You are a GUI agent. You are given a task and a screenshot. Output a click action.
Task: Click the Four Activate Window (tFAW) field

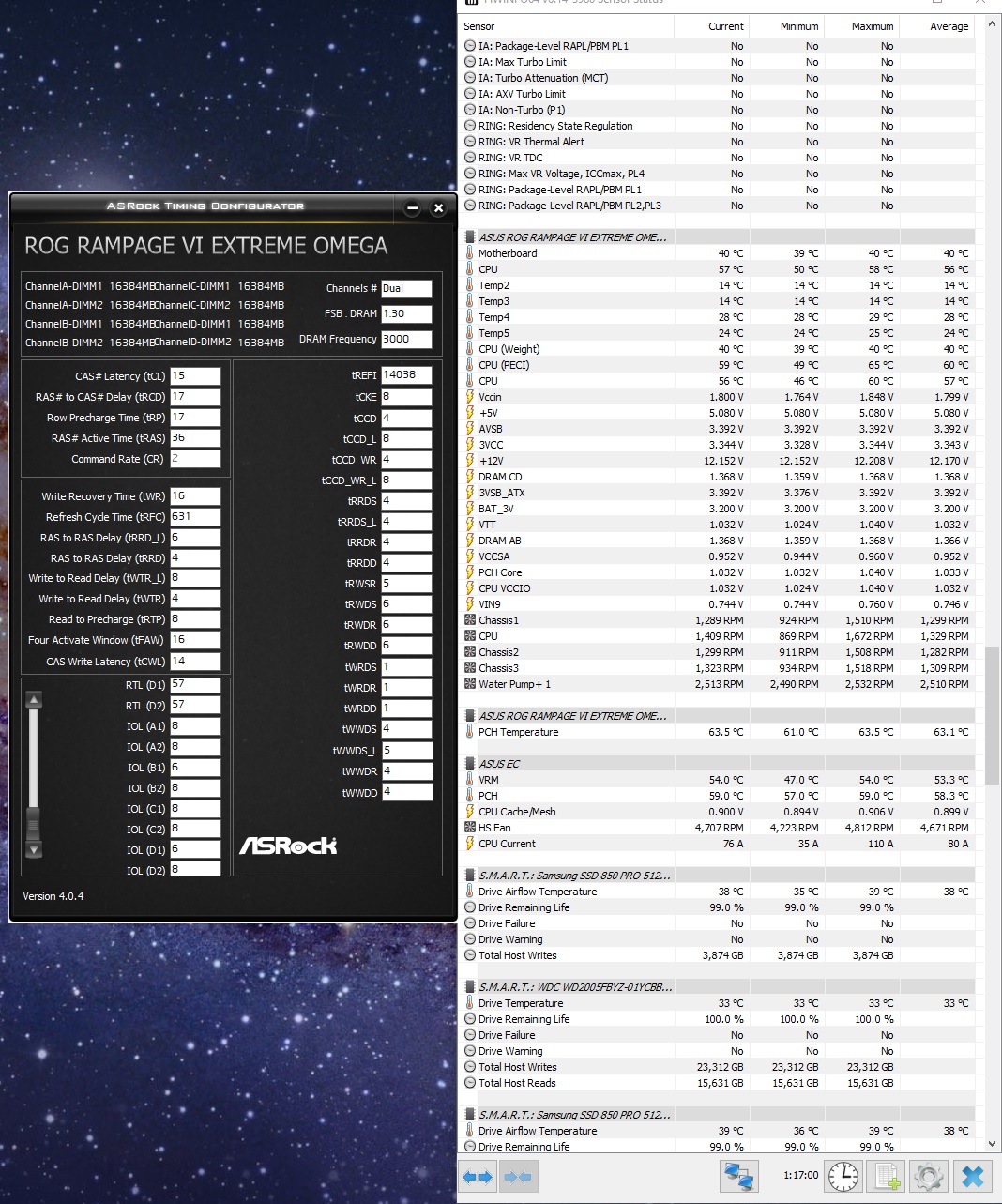tap(195, 640)
